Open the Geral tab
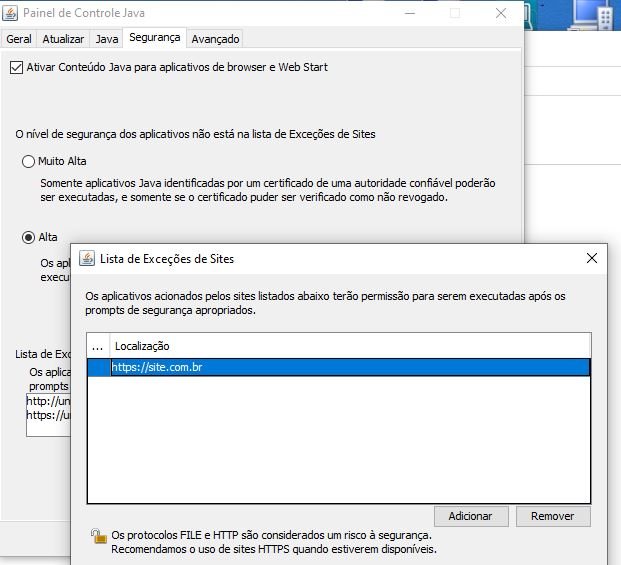 19,39
